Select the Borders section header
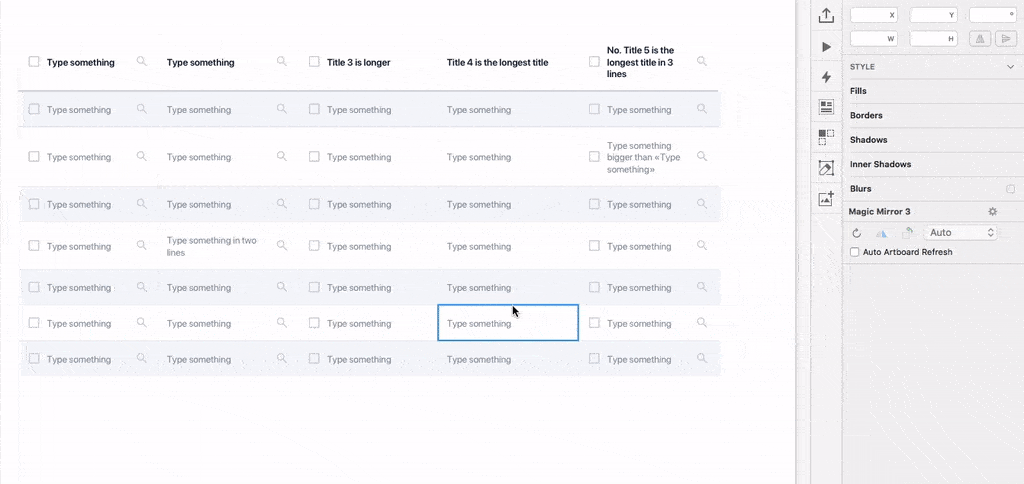This screenshot has height=484, width=1024. 866,116
